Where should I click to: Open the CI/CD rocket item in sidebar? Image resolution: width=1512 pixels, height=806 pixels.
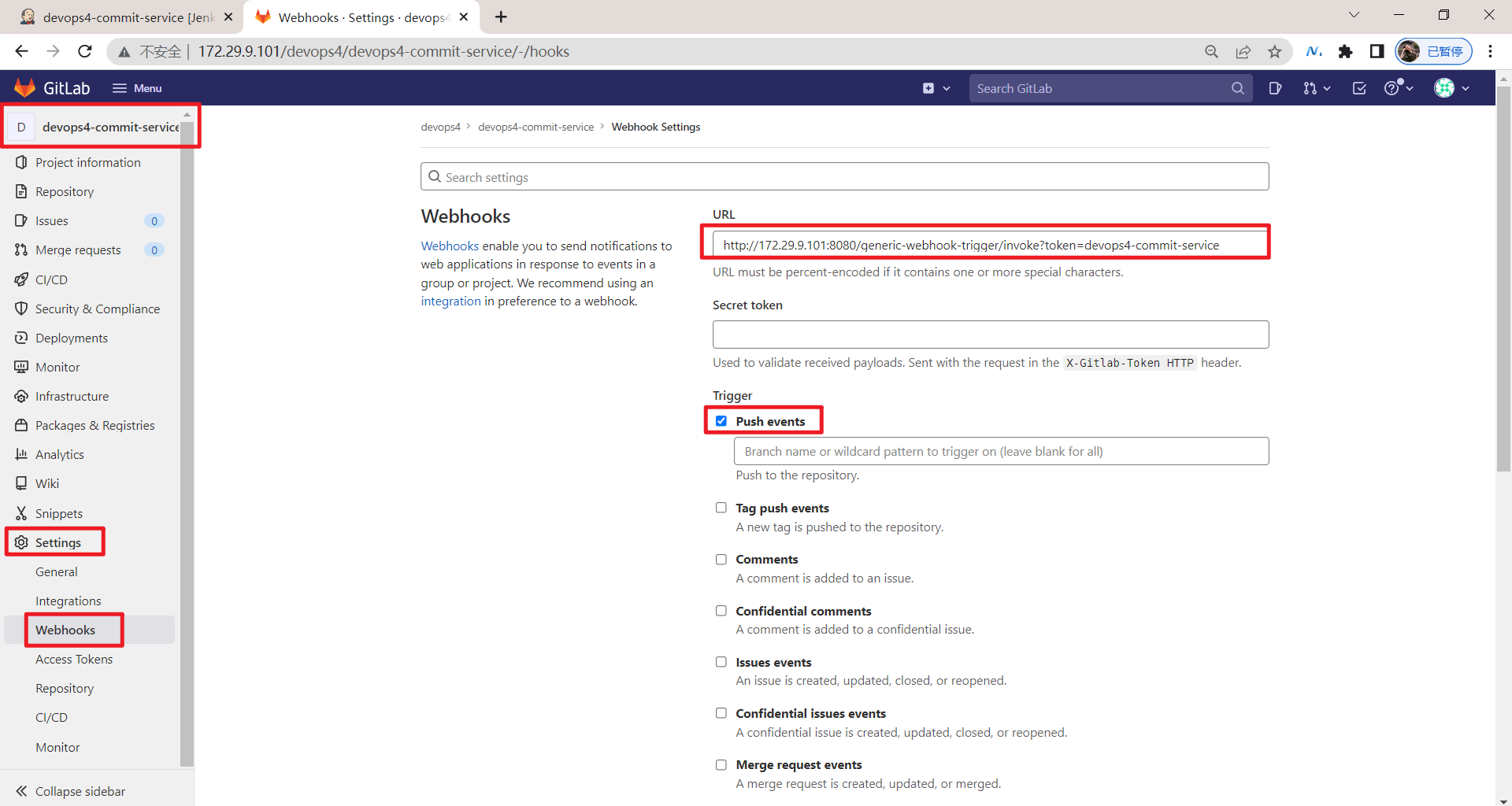point(51,279)
